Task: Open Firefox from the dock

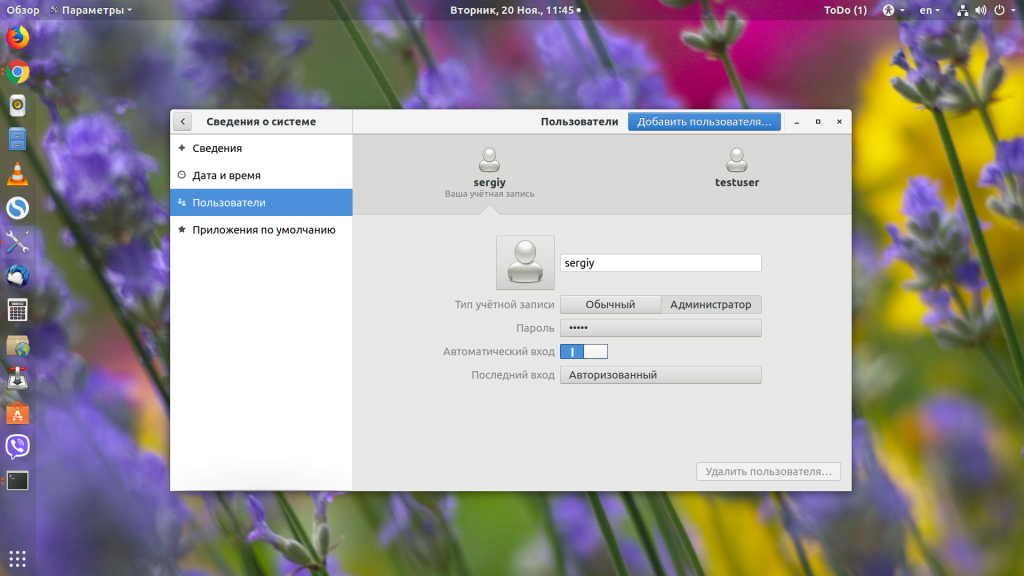Action: (x=18, y=37)
